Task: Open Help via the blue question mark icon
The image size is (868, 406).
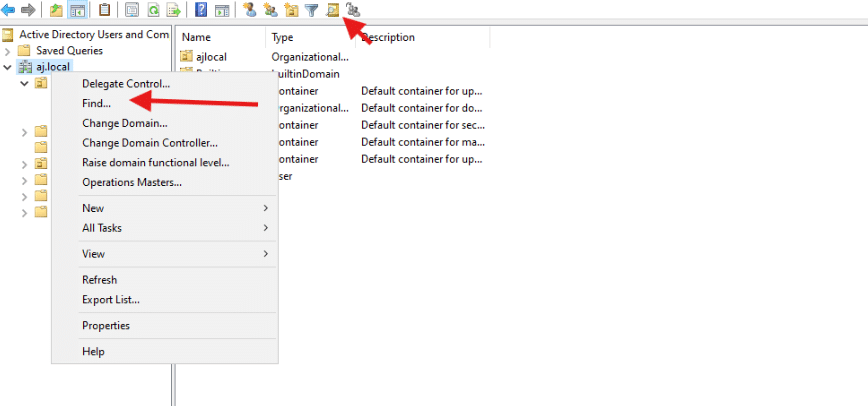Action: tap(201, 10)
